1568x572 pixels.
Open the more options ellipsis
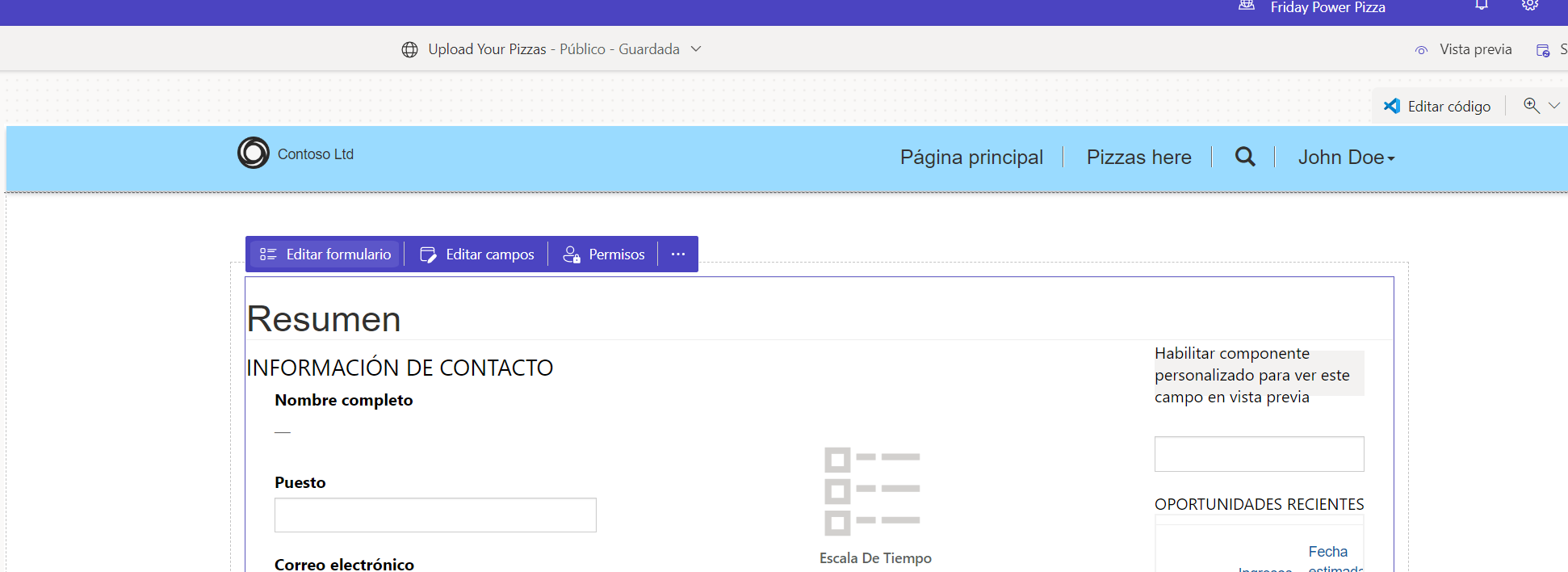click(x=678, y=254)
